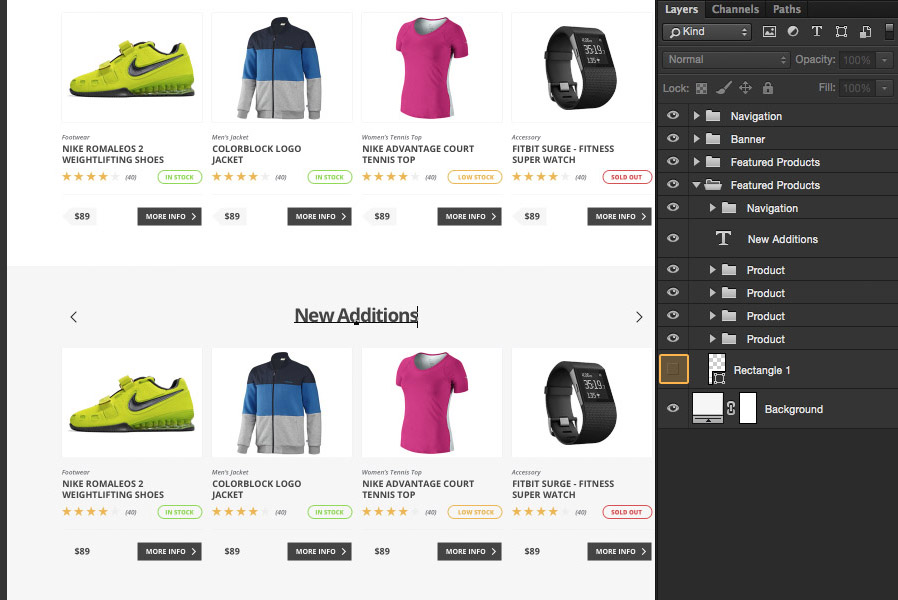Select the Background layer name
The image size is (898, 600).
(x=794, y=409)
